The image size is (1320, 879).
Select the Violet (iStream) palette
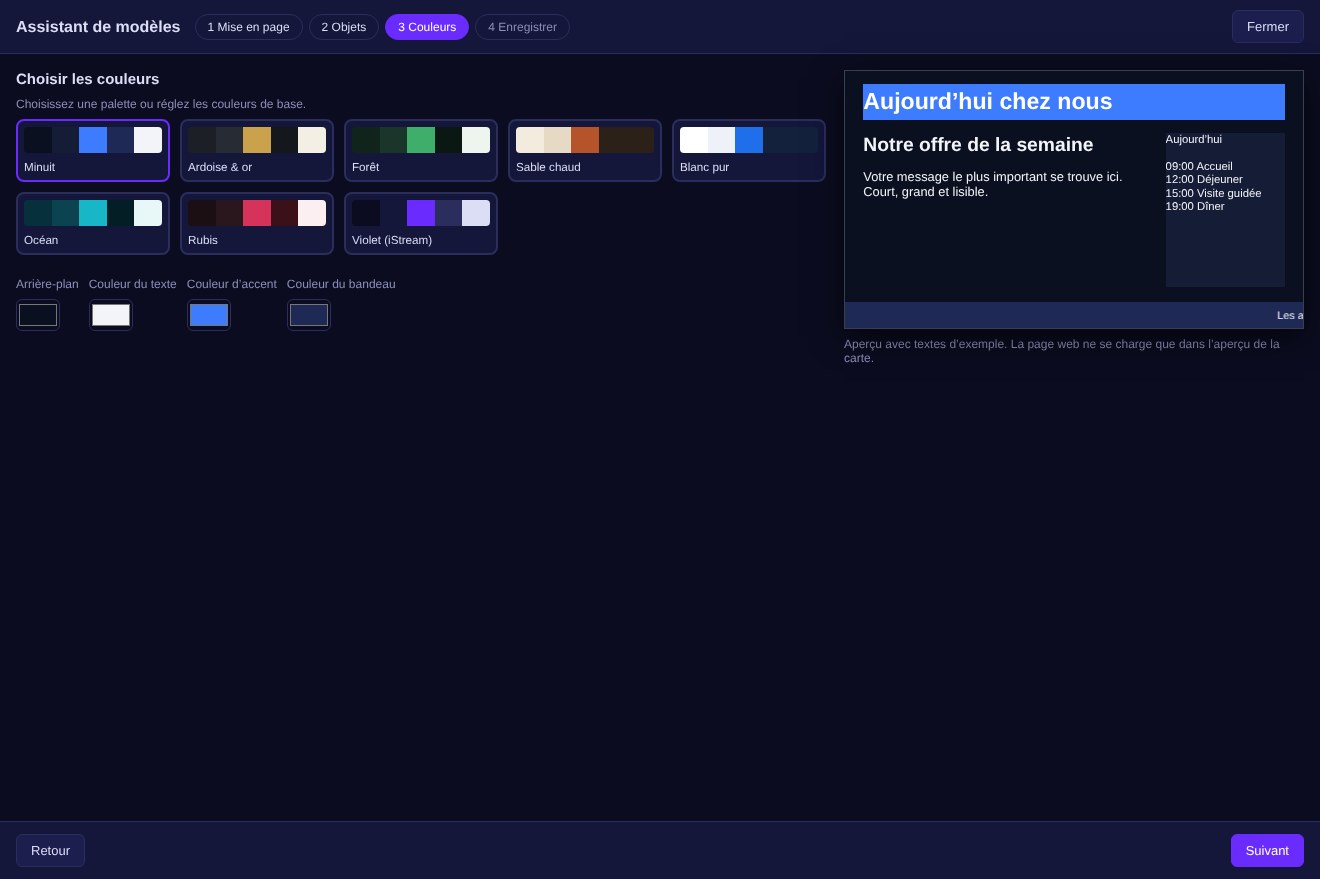click(x=421, y=223)
